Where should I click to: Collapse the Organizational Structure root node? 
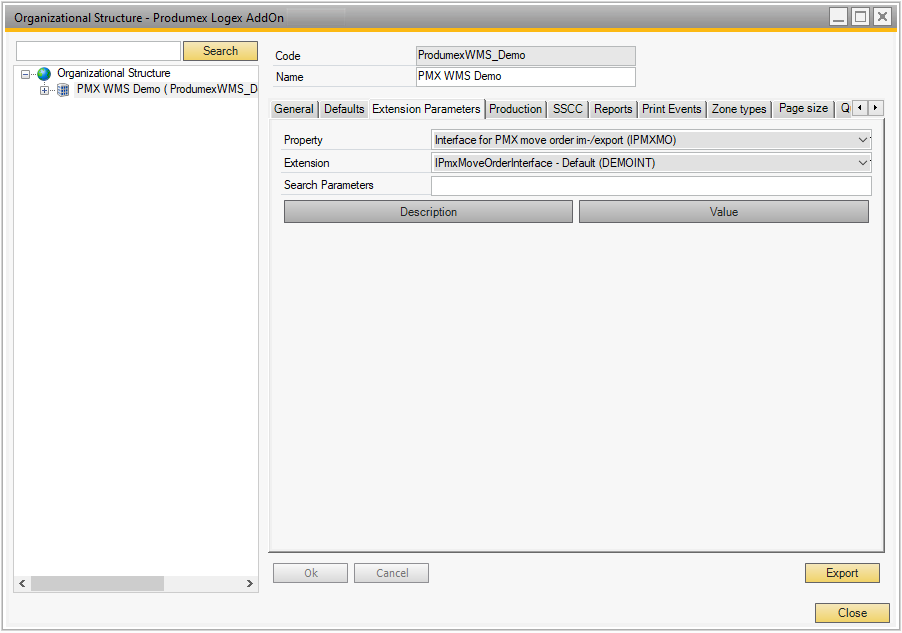coord(25,74)
